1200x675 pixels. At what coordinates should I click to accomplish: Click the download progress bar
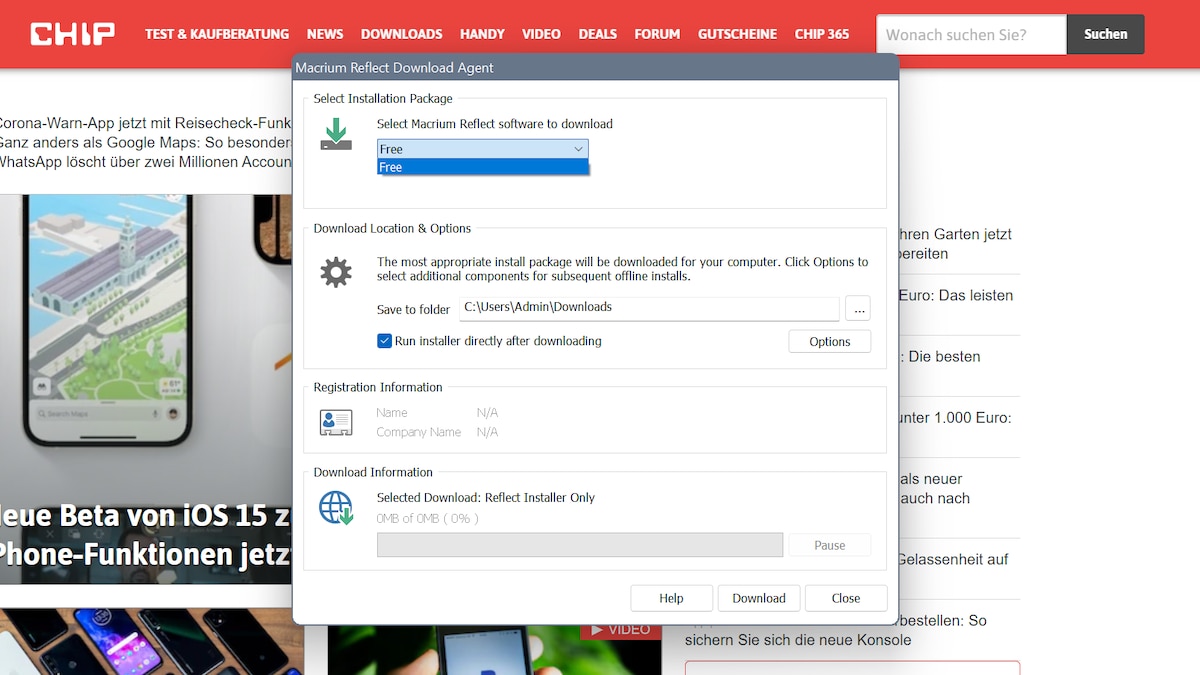(x=580, y=544)
